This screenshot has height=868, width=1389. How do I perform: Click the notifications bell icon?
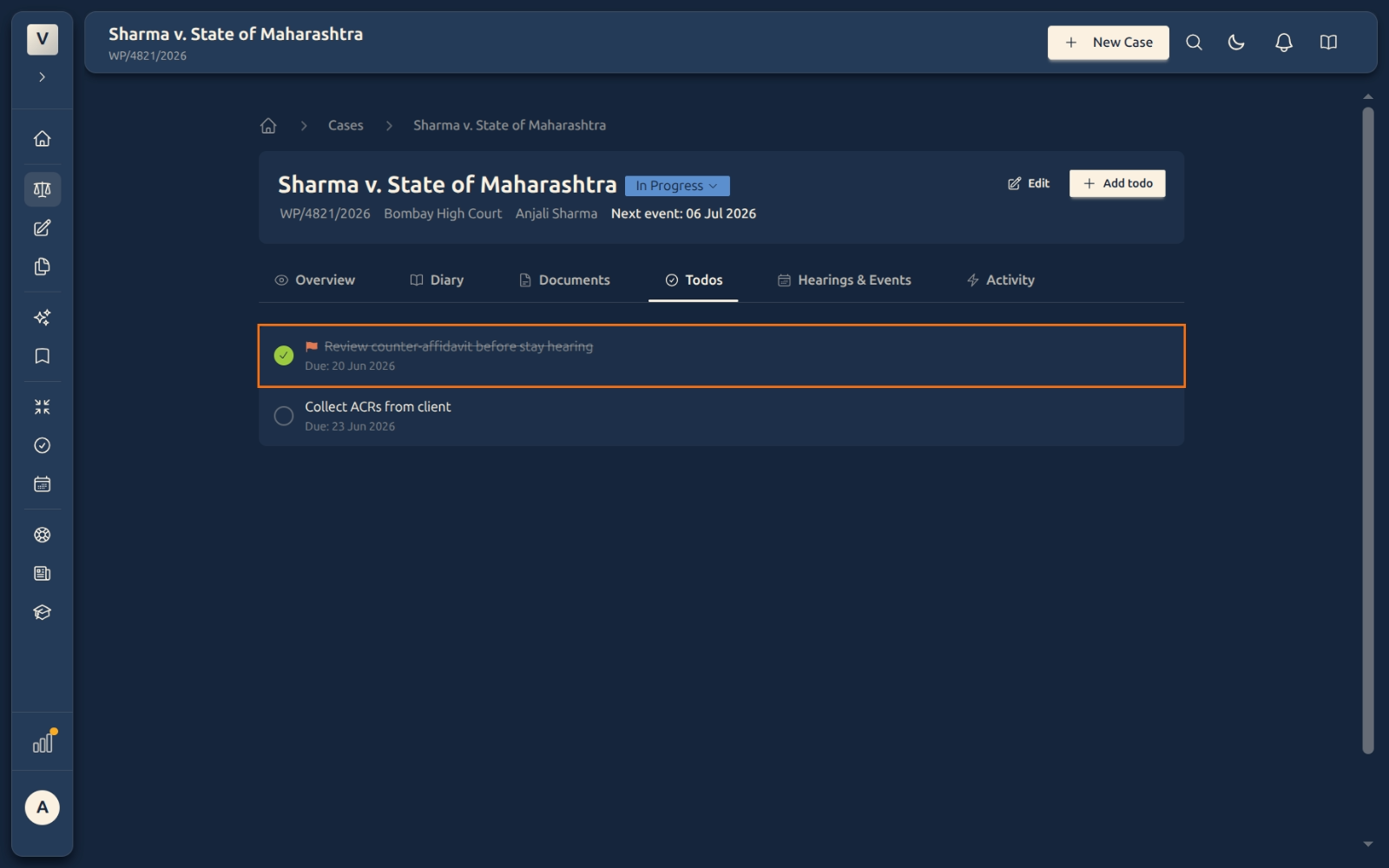click(x=1283, y=43)
